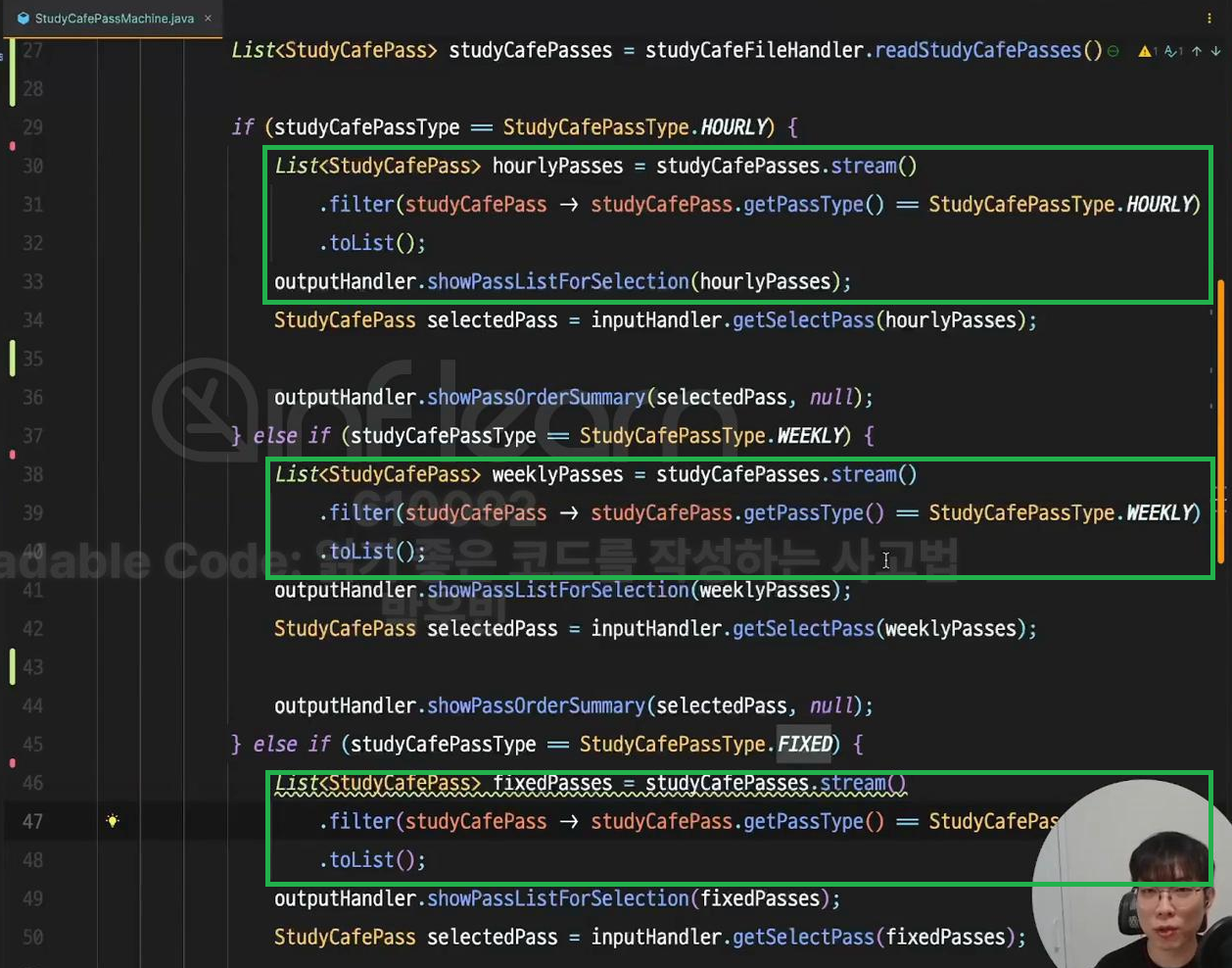Jump to next highlighted problem with down arrow

[x=1215, y=51]
